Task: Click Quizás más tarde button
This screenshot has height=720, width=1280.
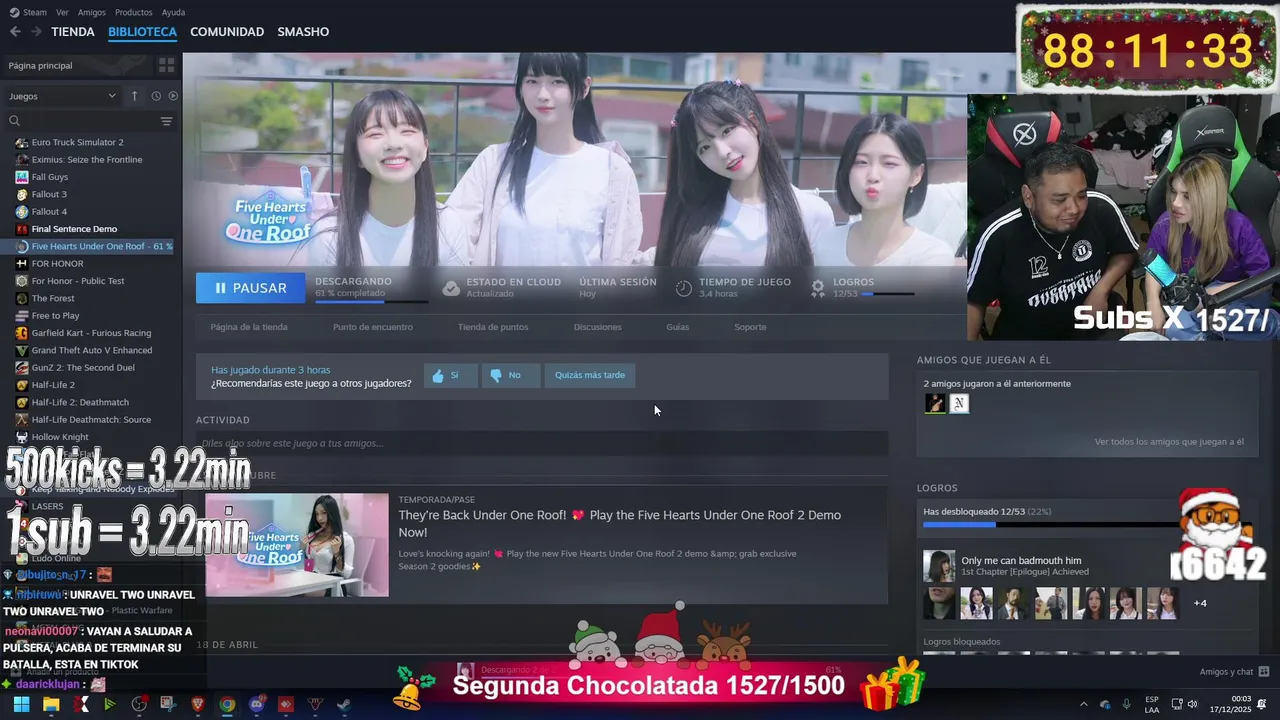Action: (590, 375)
